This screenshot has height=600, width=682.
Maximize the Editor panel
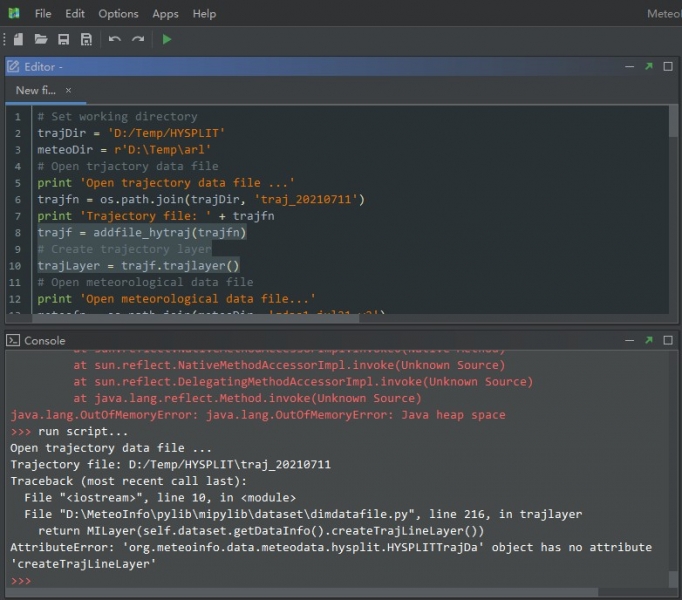coord(667,66)
